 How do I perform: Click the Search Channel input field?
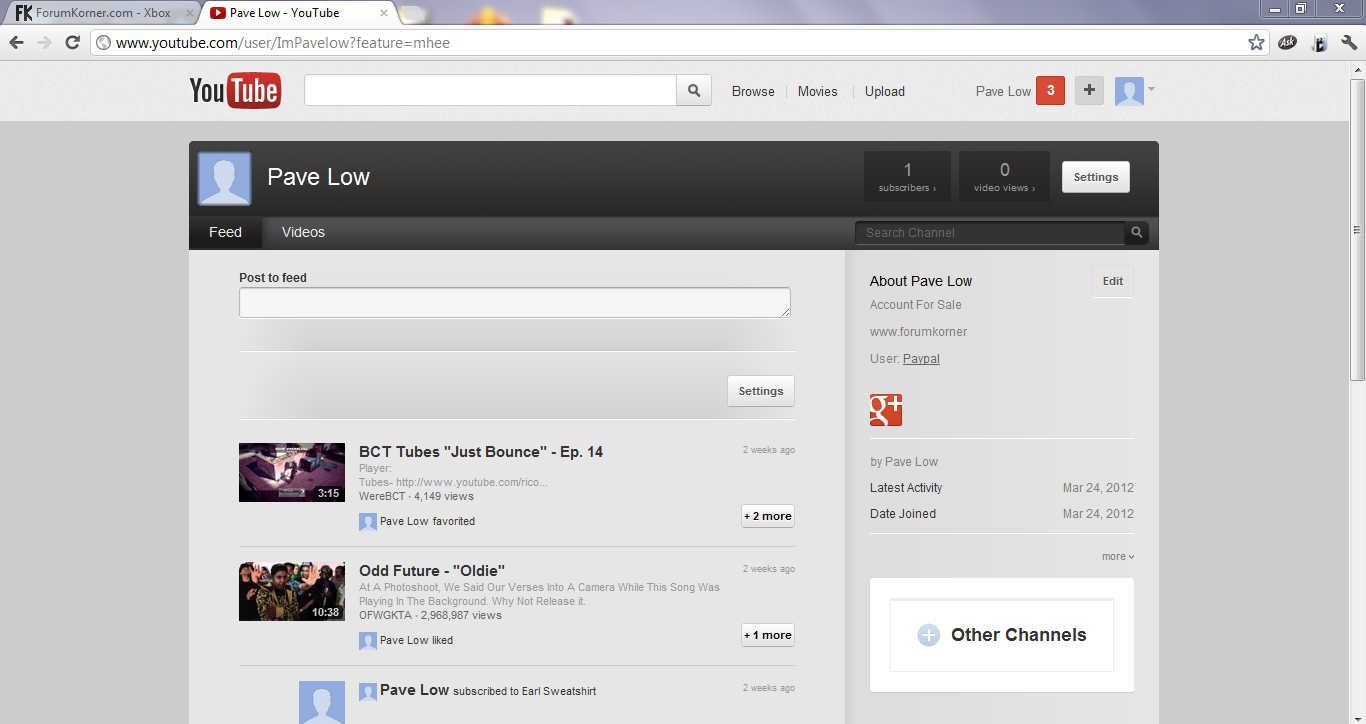click(990, 233)
